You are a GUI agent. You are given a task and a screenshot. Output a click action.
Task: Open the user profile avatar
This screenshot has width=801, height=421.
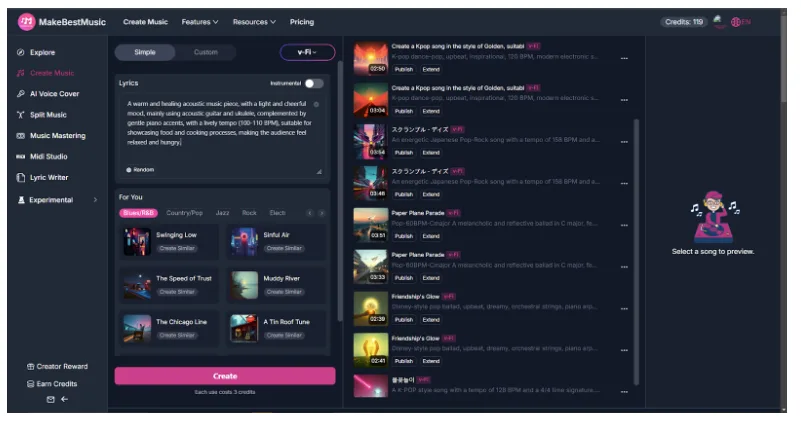tap(719, 22)
